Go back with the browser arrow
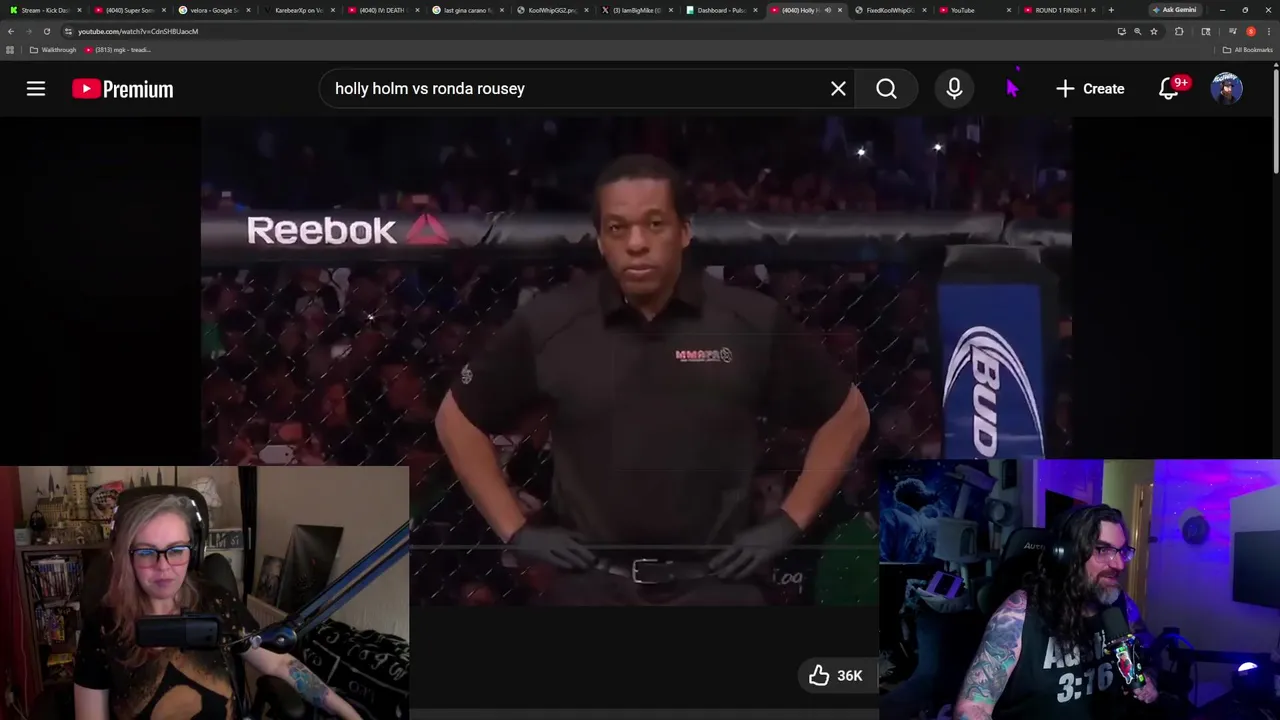This screenshot has height=720, width=1280. click(11, 31)
